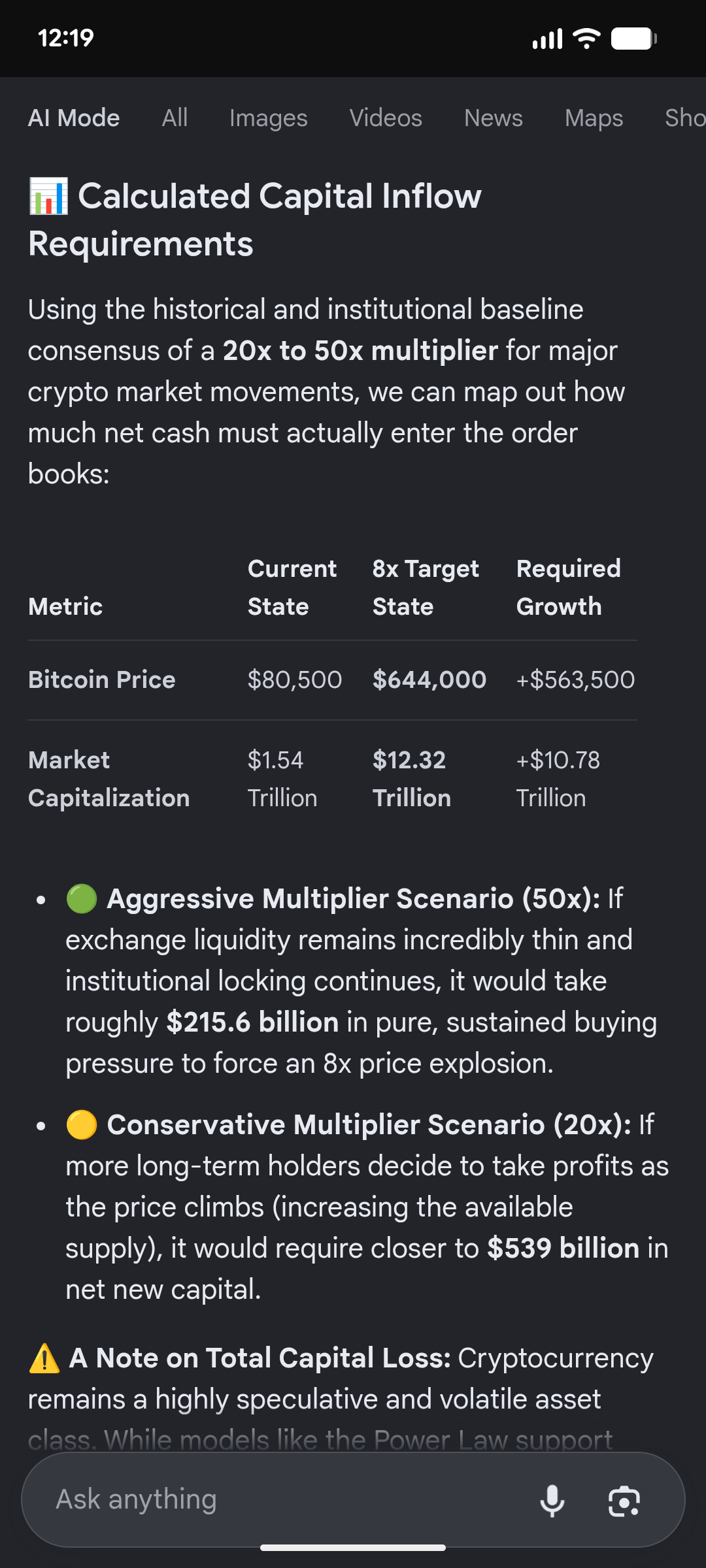Screen dimensions: 706x1568
Task: Tap the cellular signal bars icon
Action: pos(548,39)
